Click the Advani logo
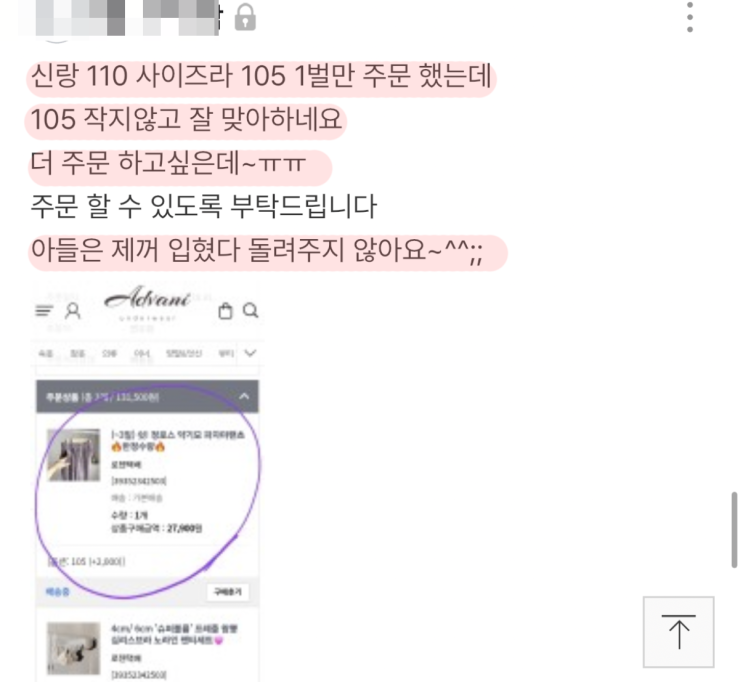The height and width of the screenshot is (682, 743). 147,299
